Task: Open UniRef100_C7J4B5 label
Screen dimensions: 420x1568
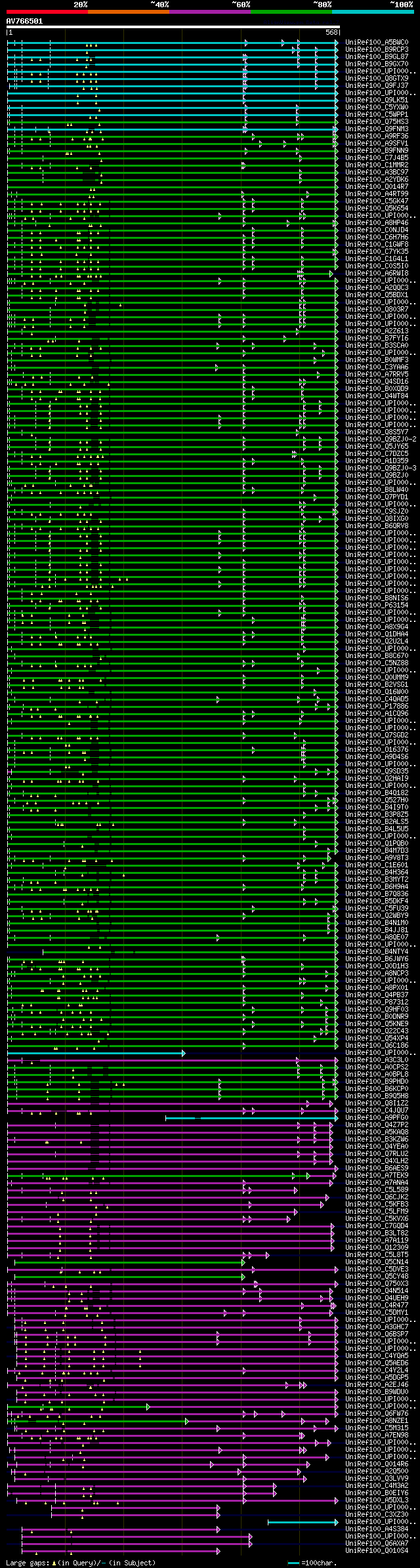Action: [x=377, y=158]
